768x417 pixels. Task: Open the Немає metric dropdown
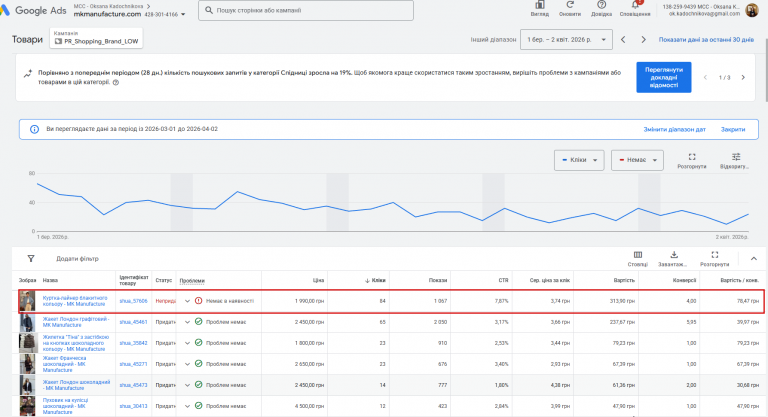click(x=638, y=160)
